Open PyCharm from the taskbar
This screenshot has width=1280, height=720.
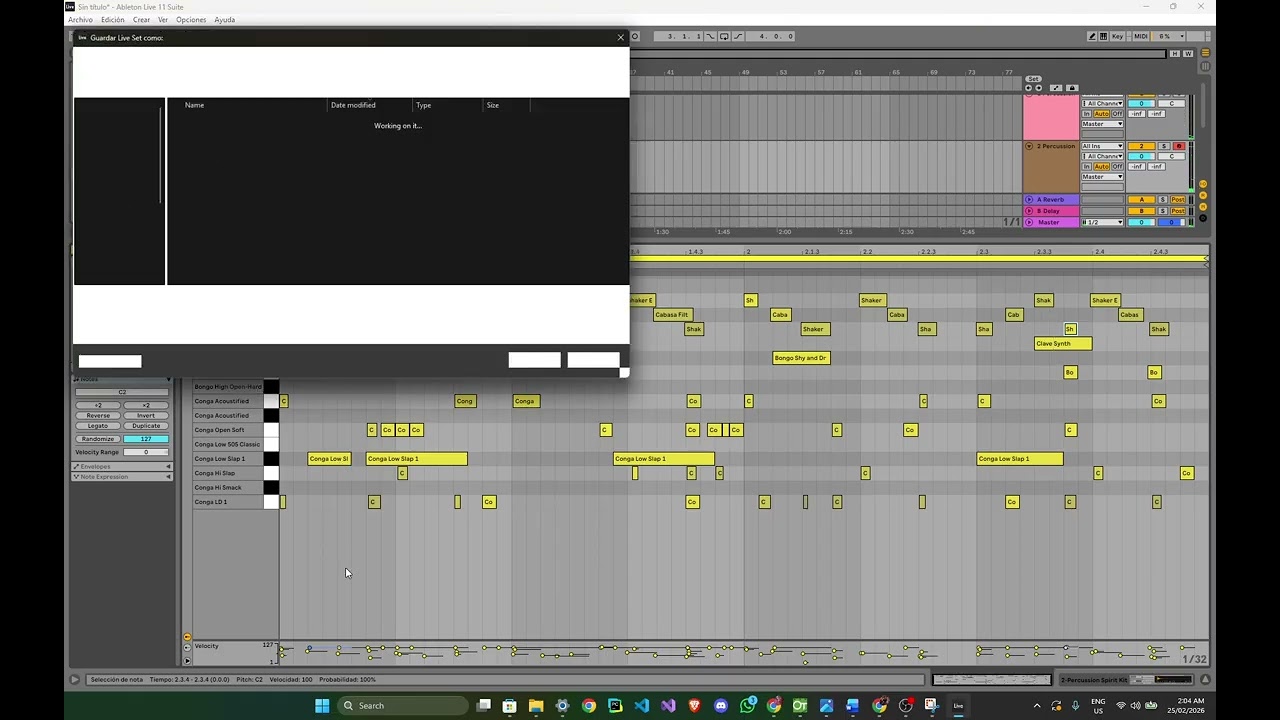coord(615,705)
